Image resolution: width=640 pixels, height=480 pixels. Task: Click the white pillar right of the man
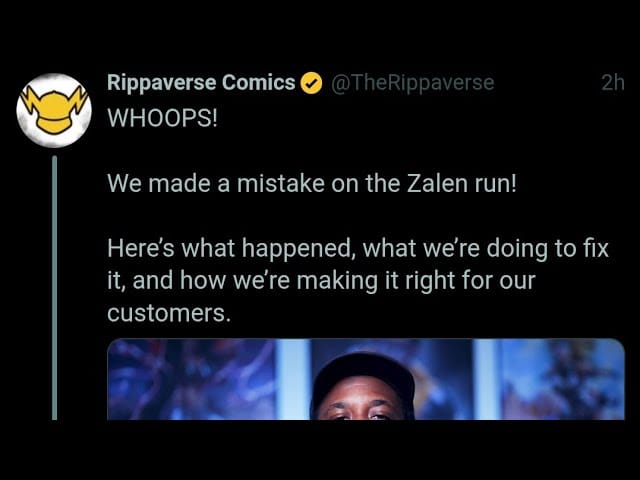[487, 379]
